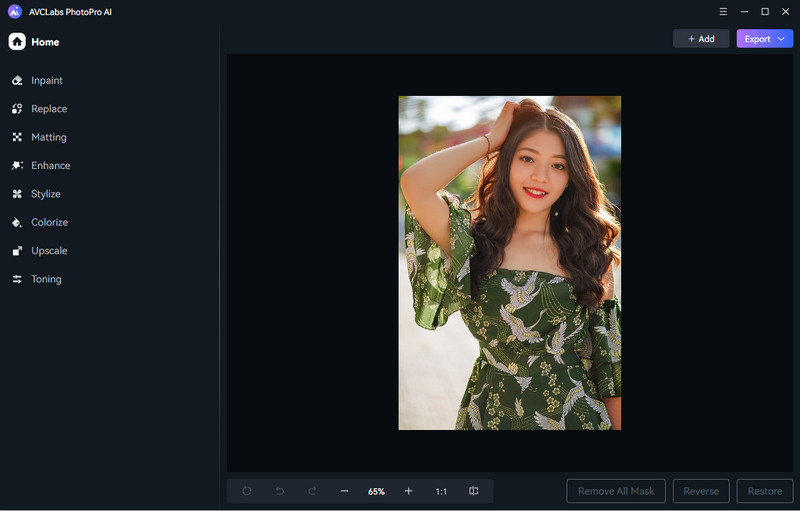Click the Reverse button
The width and height of the screenshot is (800, 511).
point(701,491)
